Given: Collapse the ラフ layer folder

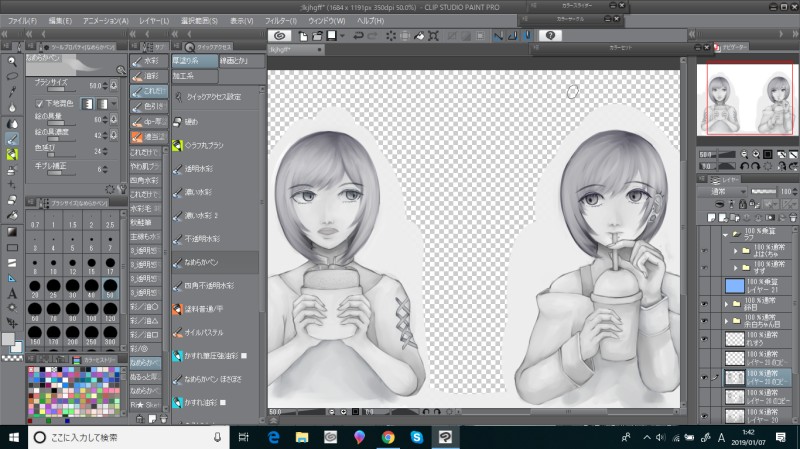Looking at the screenshot, I should point(724,236).
